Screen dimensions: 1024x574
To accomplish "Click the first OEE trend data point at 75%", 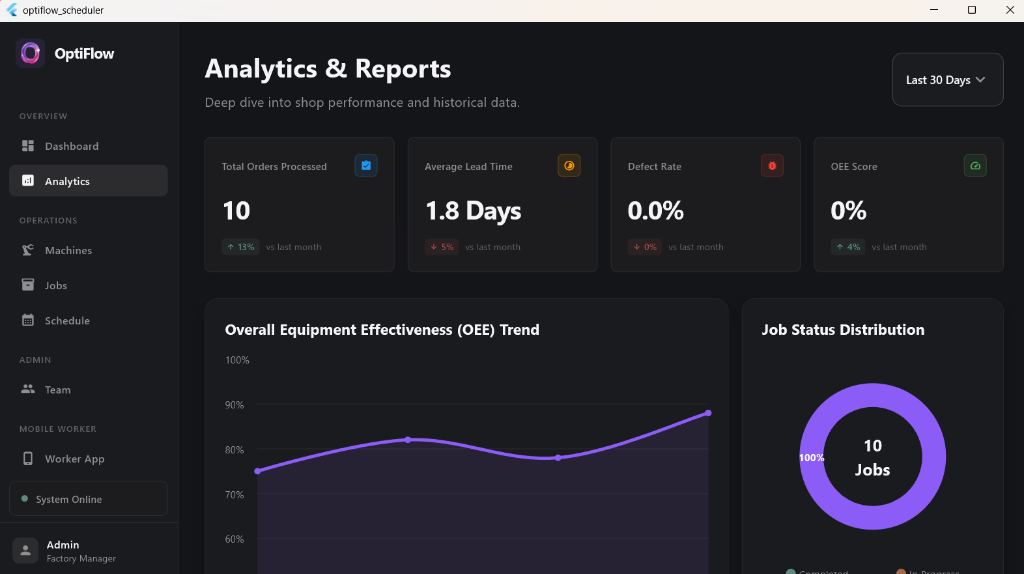I will tap(257, 471).
